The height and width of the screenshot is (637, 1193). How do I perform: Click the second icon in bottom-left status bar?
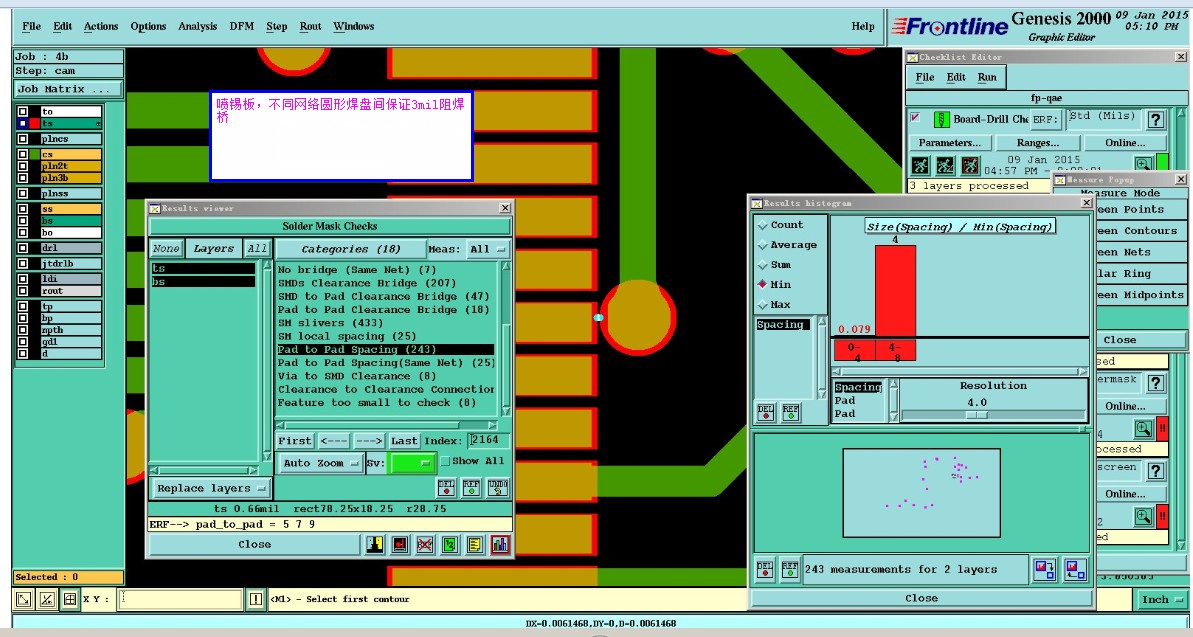point(46,600)
